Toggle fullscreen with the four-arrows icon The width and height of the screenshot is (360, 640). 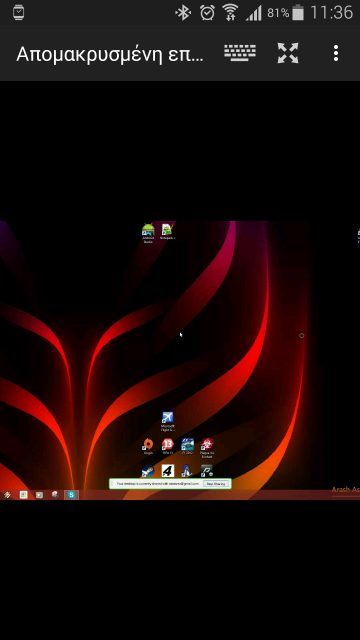pyautogui.click(x=288, y=53)
